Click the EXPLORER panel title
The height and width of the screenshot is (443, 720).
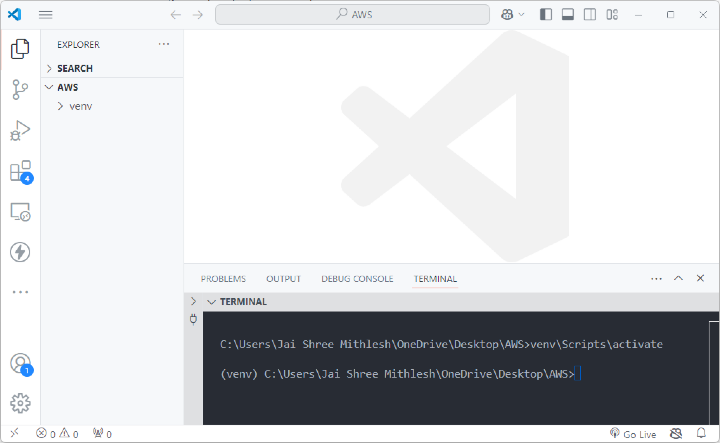79,45
